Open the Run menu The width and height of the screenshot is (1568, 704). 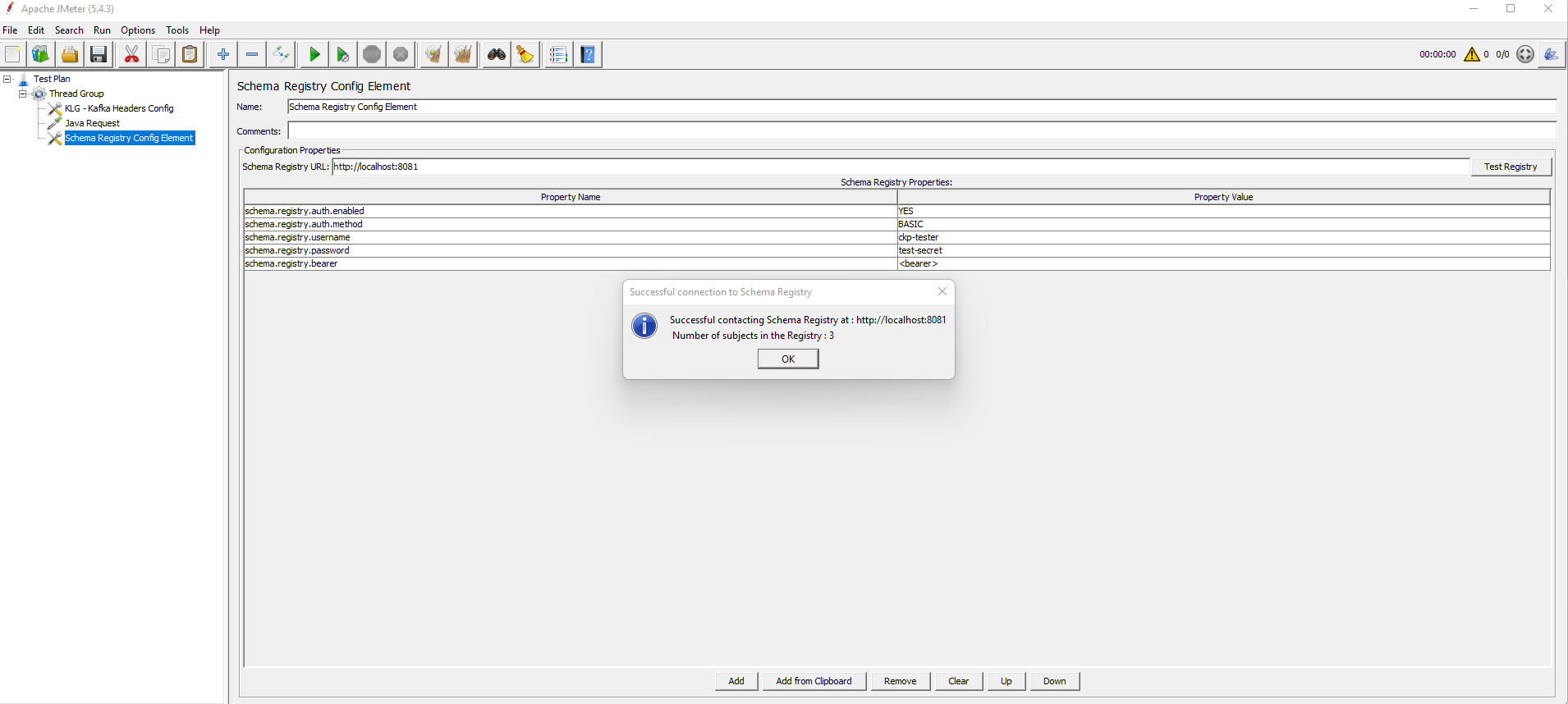pyautogui.click(x=102, y=30)
